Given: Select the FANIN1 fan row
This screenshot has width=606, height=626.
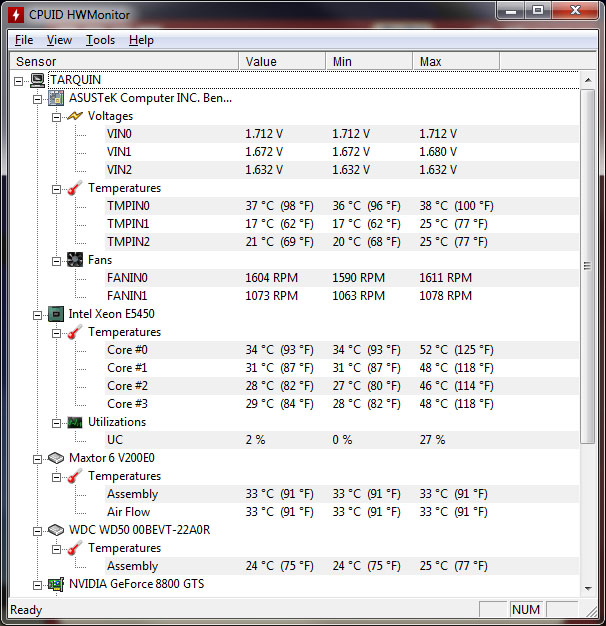Looking at the screenshot, I should 342,296.
